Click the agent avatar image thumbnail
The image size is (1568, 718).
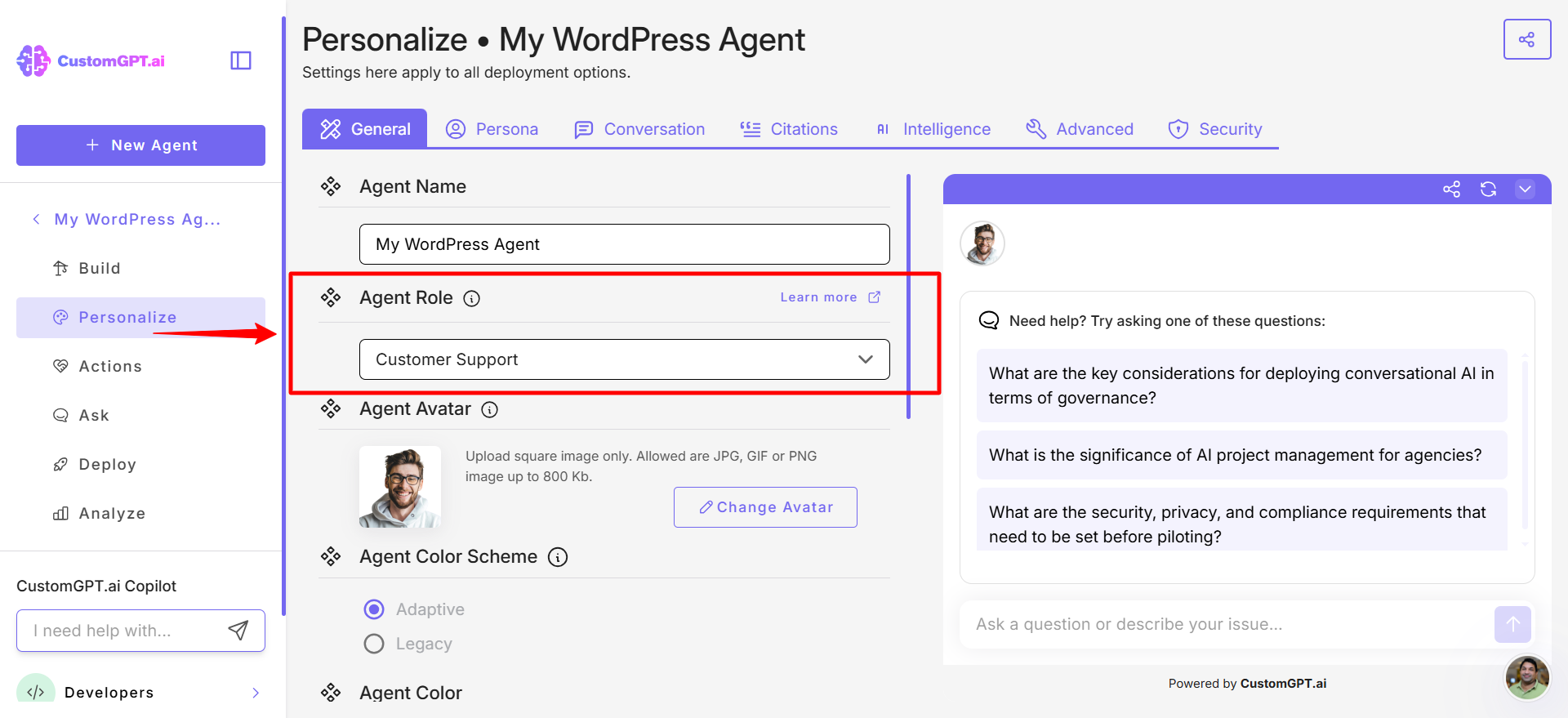click(x=400, y=487)
